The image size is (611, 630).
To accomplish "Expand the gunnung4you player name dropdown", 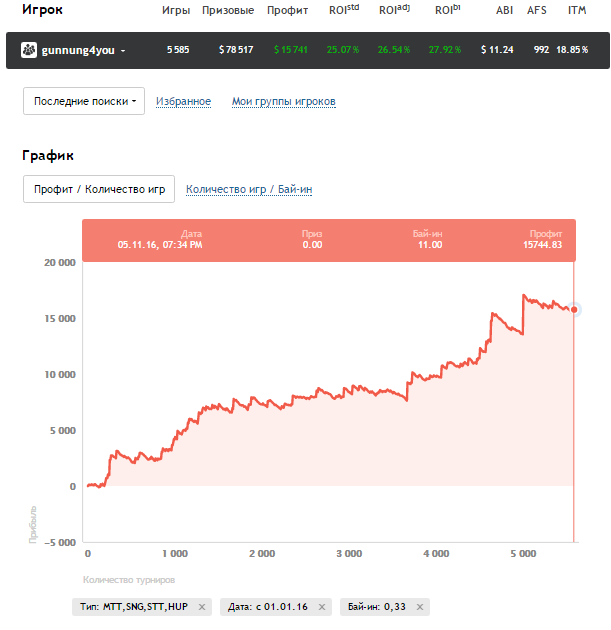I will click(x=123, y=50).
